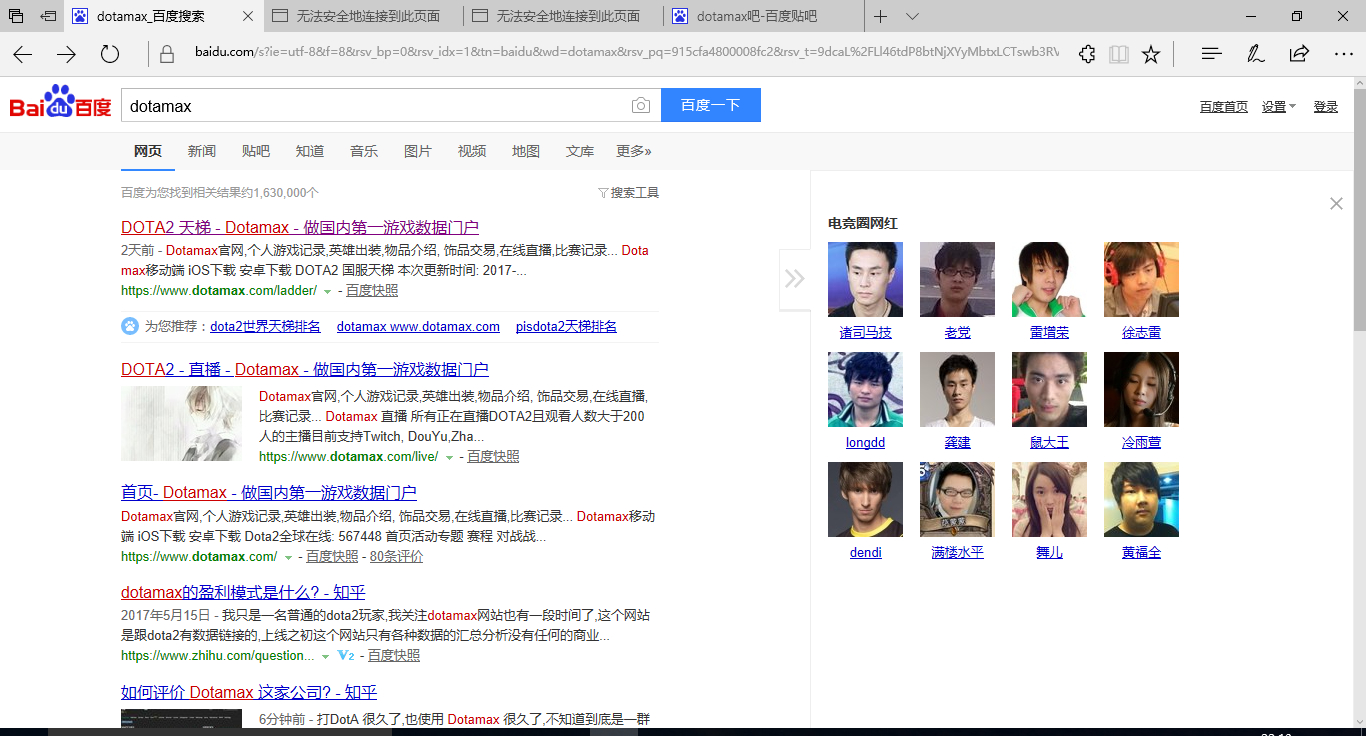Go forward with the right arrow
Screen dimensions: 1366x736
click(66, 54)
